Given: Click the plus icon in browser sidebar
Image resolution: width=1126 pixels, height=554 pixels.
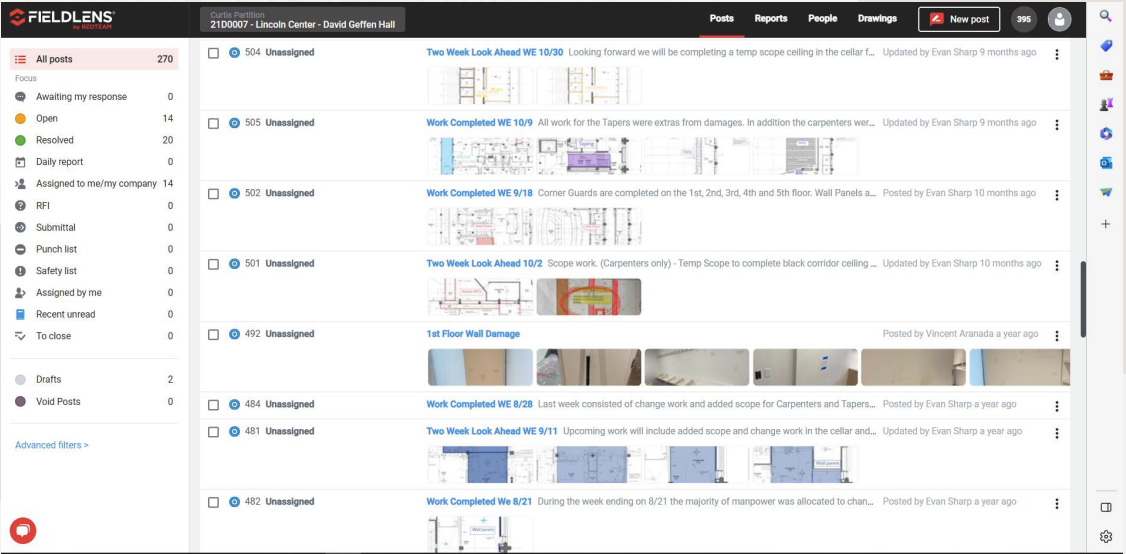Looking at the screenshot, I should (x=1106, y=224).
